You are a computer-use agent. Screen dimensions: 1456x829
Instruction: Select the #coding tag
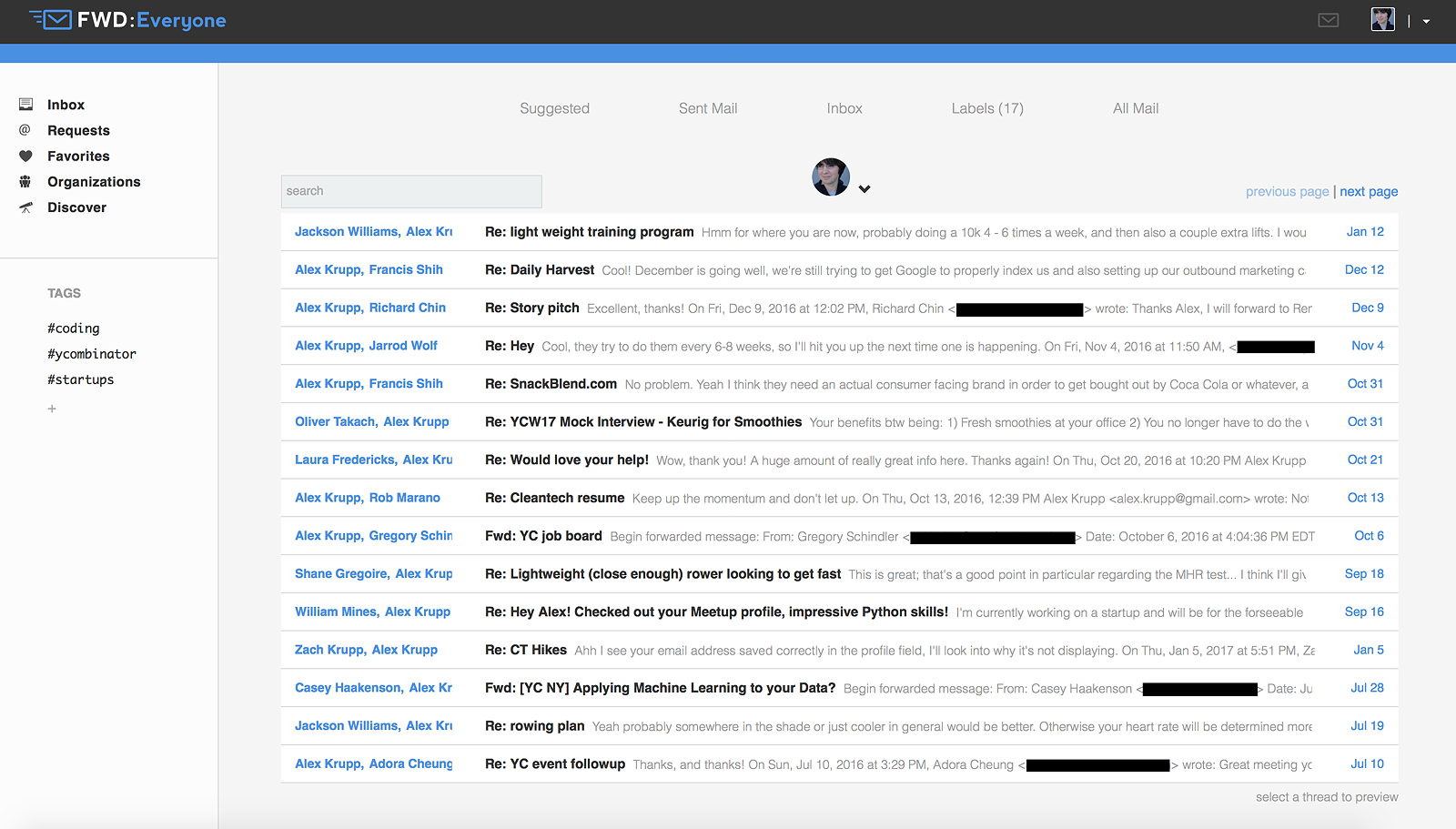pyautogui.click(x=74, y=329)
